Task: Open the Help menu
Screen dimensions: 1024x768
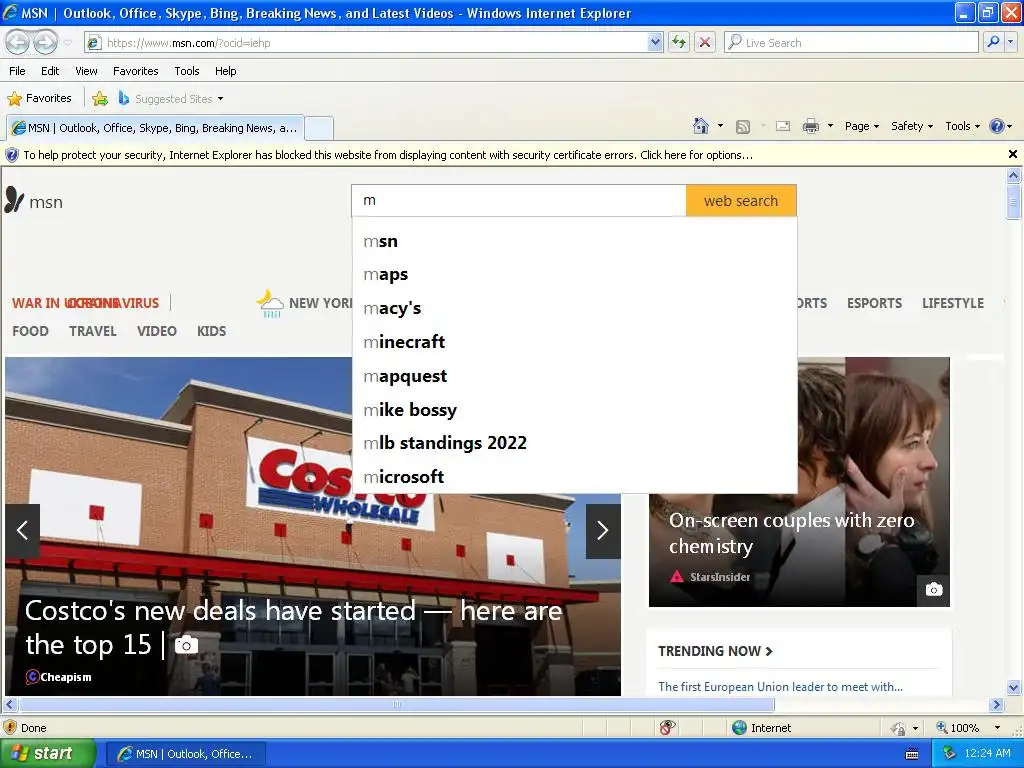Action: (226, 71)
